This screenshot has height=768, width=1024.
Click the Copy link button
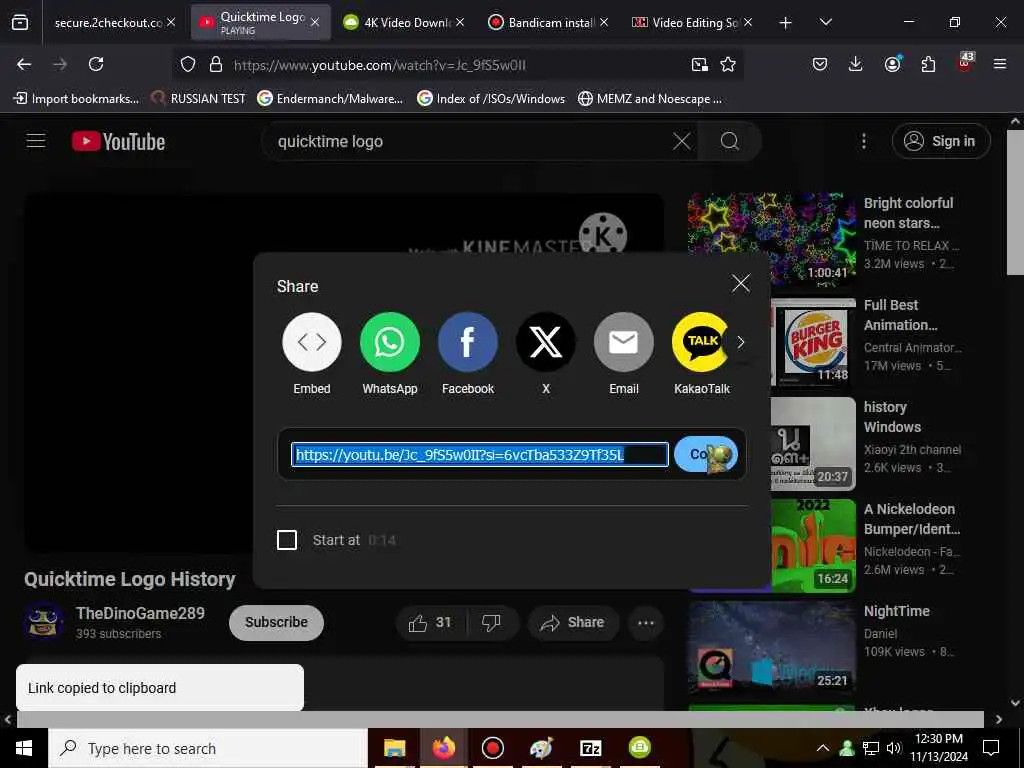(706, 454)
